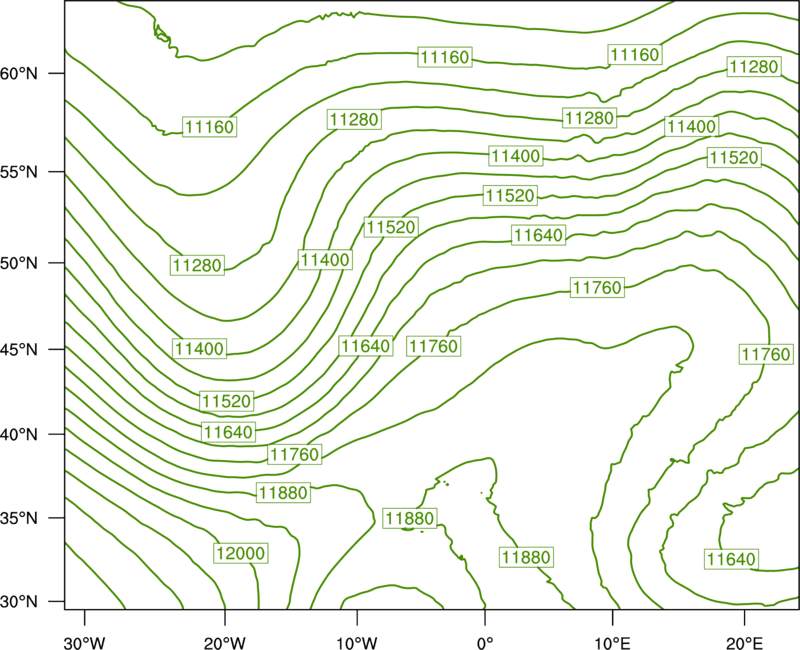800x650 pixels.
Task: Click the 20°E longitude axis label
Action: point(744,643)
